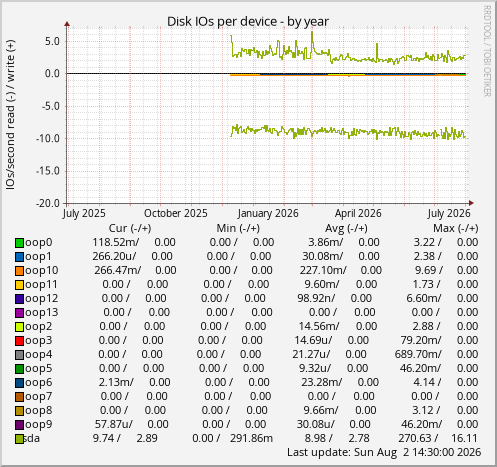Click the '-5.0' y-axis tick label
The image size is (497, 467).
(50, 106)
